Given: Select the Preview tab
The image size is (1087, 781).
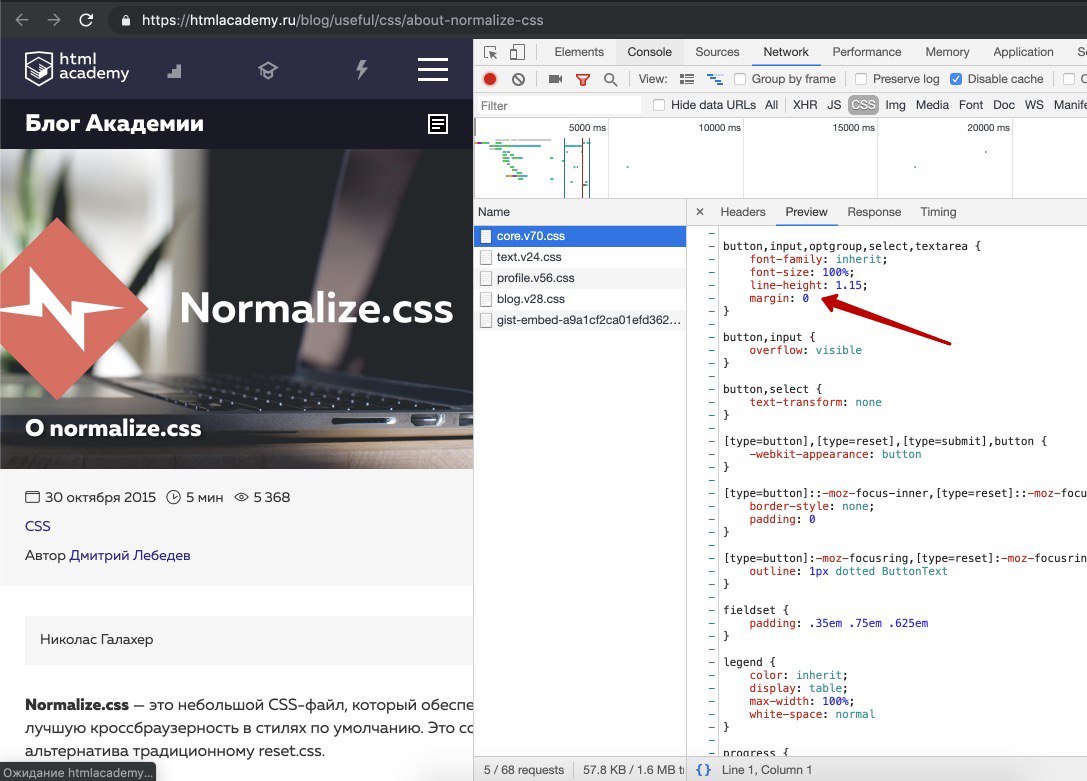Looking at the screenshot, I should 806,212.
